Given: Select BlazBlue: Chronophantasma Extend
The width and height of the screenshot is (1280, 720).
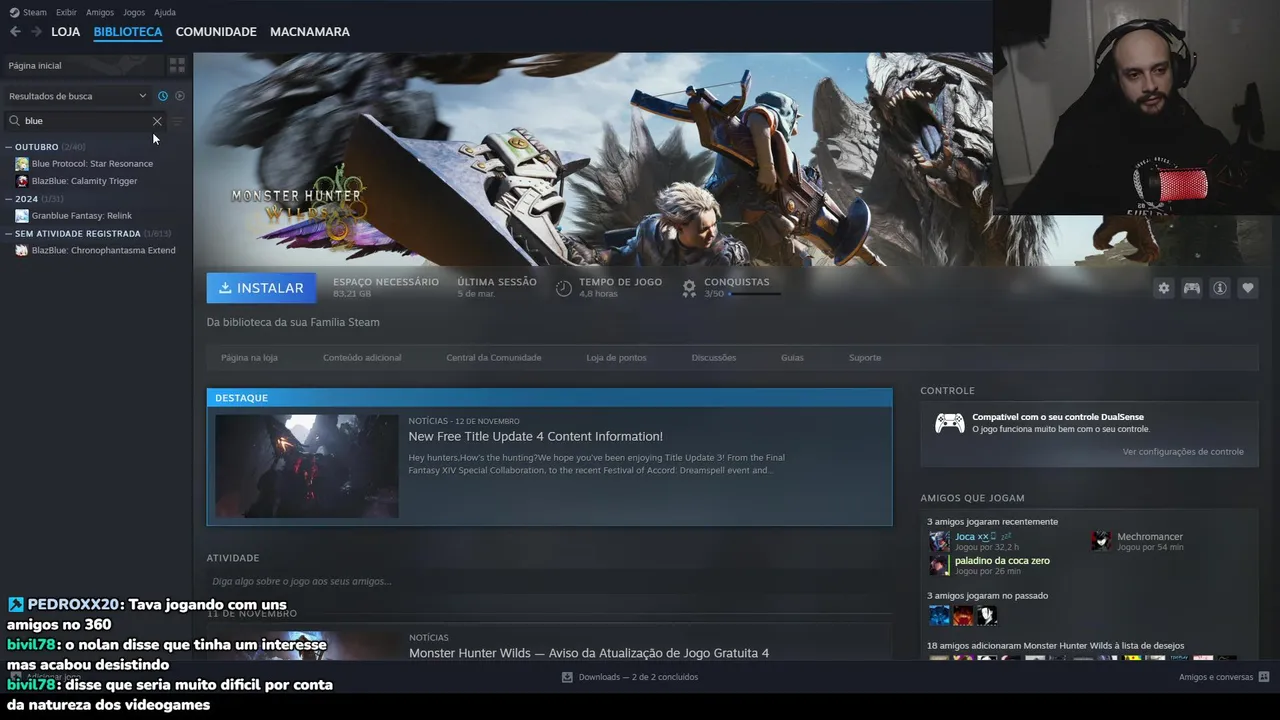Looking at the screenshot, I should (103, 250).
